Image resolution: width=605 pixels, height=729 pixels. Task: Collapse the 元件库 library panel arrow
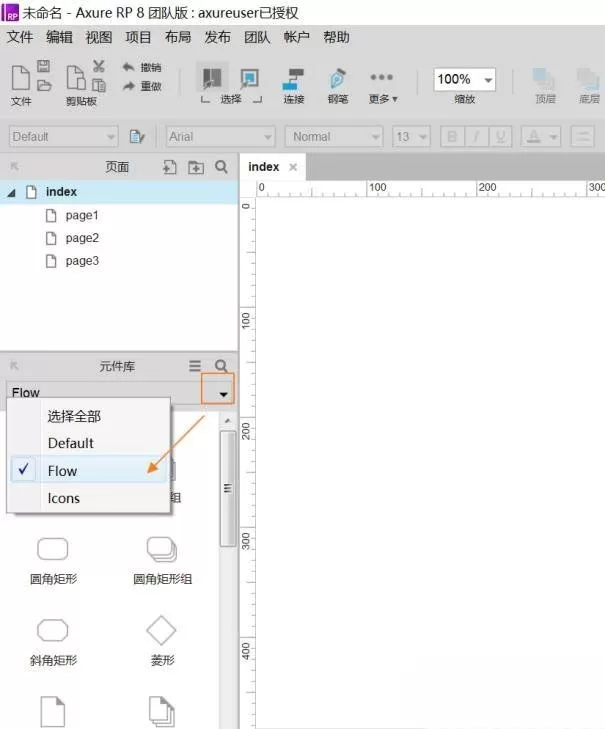[14, 366]
